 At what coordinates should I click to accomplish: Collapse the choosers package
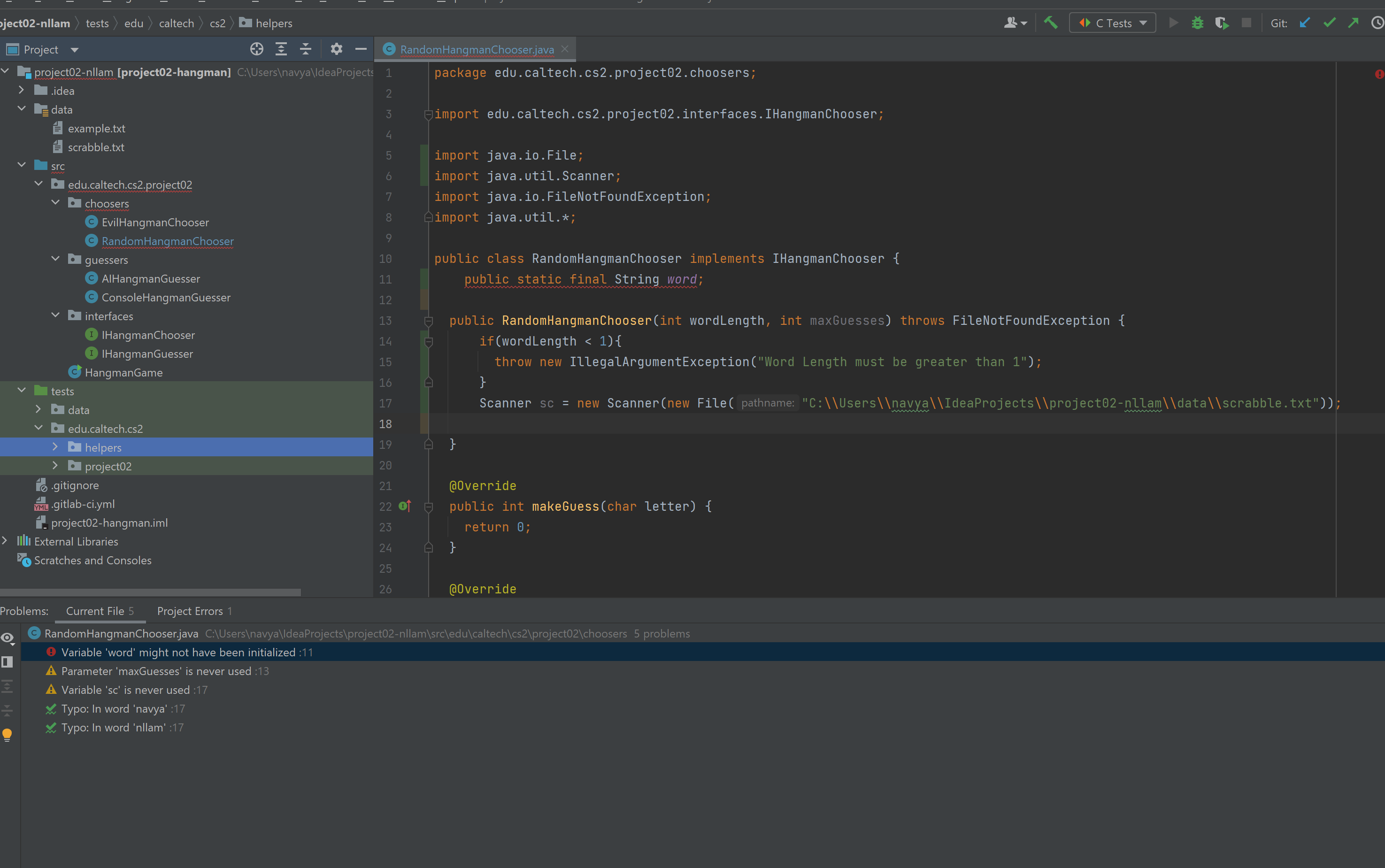click(x=55, y=203)
